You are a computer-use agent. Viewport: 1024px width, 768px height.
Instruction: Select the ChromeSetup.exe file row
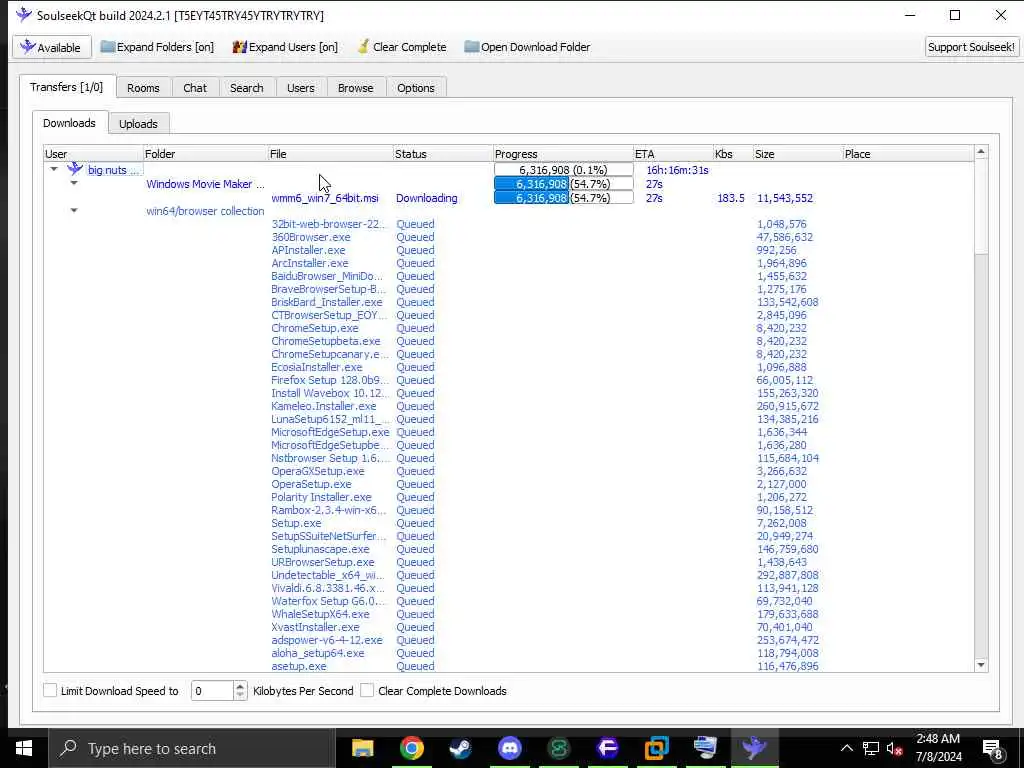point(508,328)
